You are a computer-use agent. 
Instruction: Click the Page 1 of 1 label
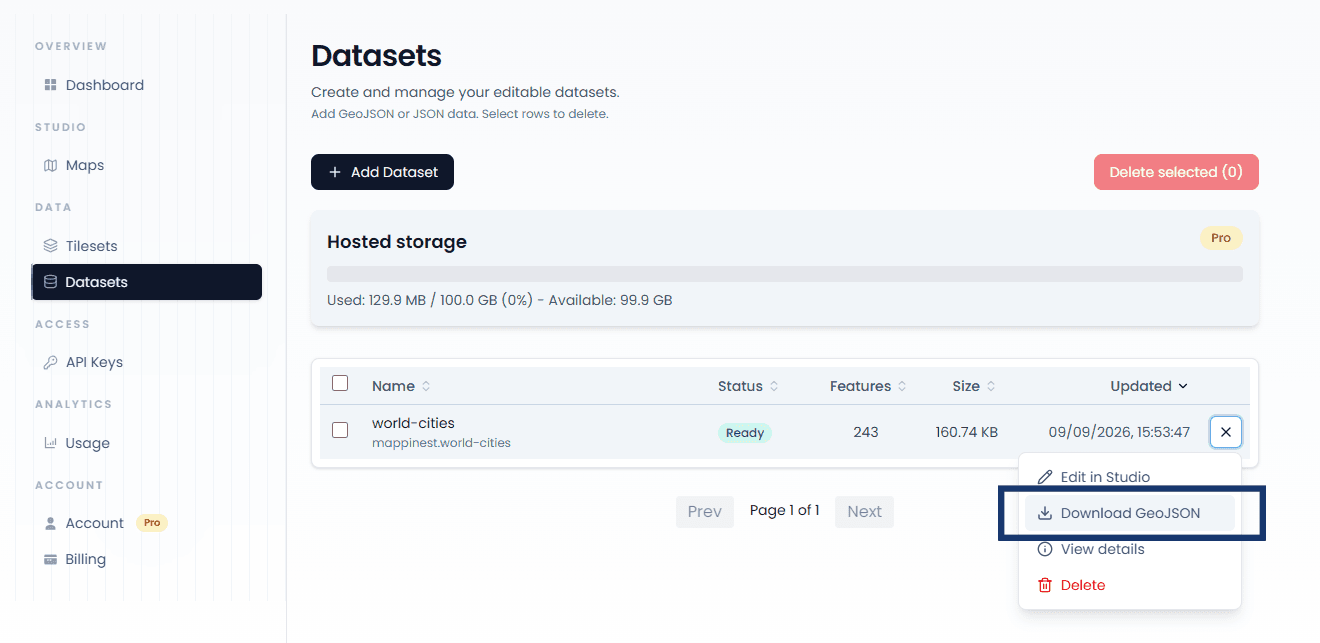pyautogui.click(x=784, y=510)
